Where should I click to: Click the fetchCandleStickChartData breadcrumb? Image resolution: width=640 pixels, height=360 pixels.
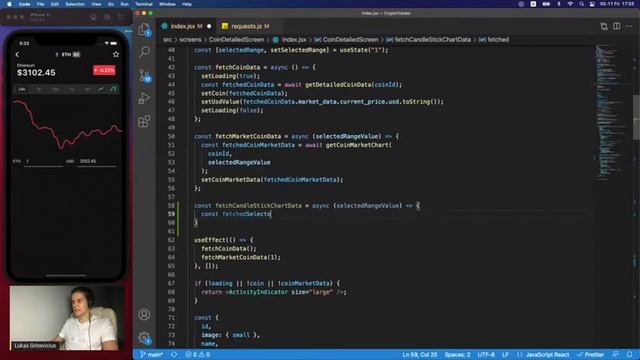[432, 40]
